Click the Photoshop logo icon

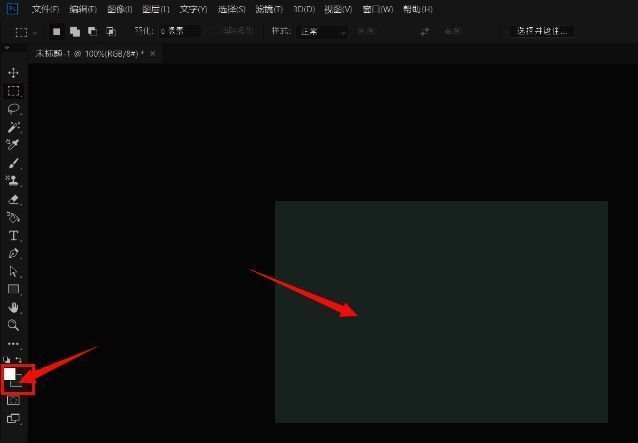[13, 9]
